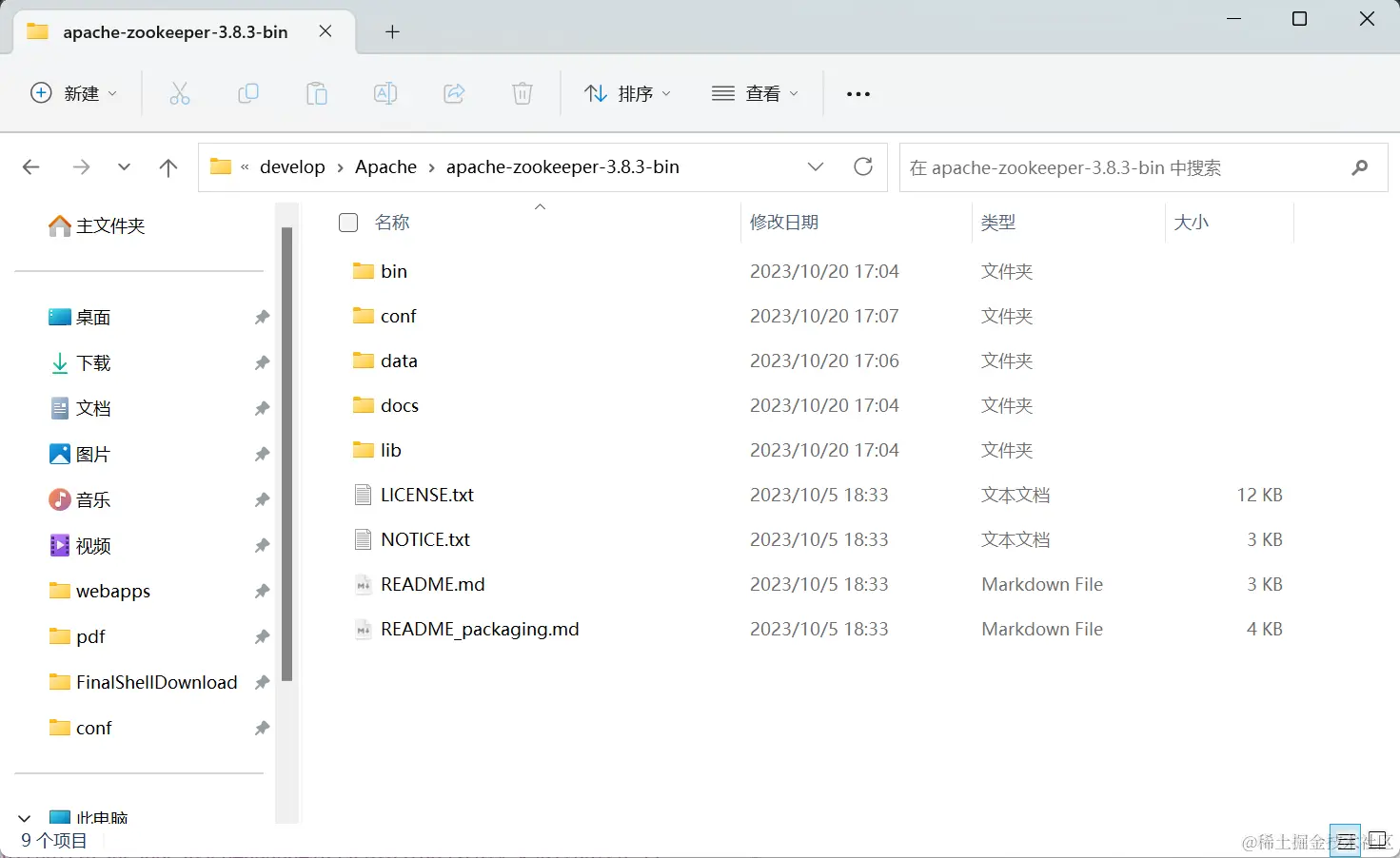Click apache-zookeeper-3.8.3-bin breadcrumb segment
1400x858 pixels.
562,167
